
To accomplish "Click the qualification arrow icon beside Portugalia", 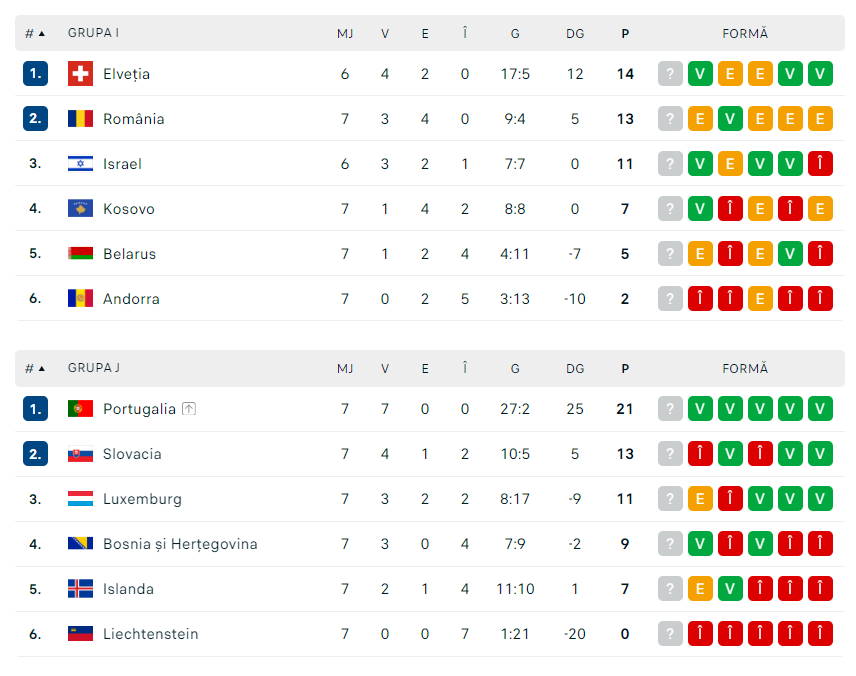I will pos(188,408).
